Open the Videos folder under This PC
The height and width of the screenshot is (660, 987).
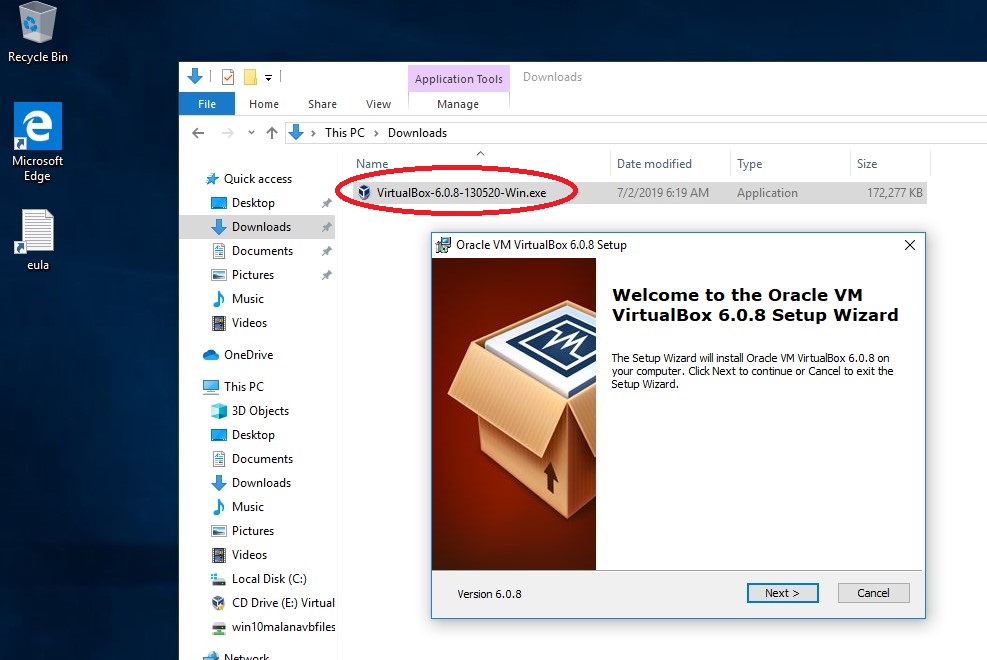tap(248, 554)
